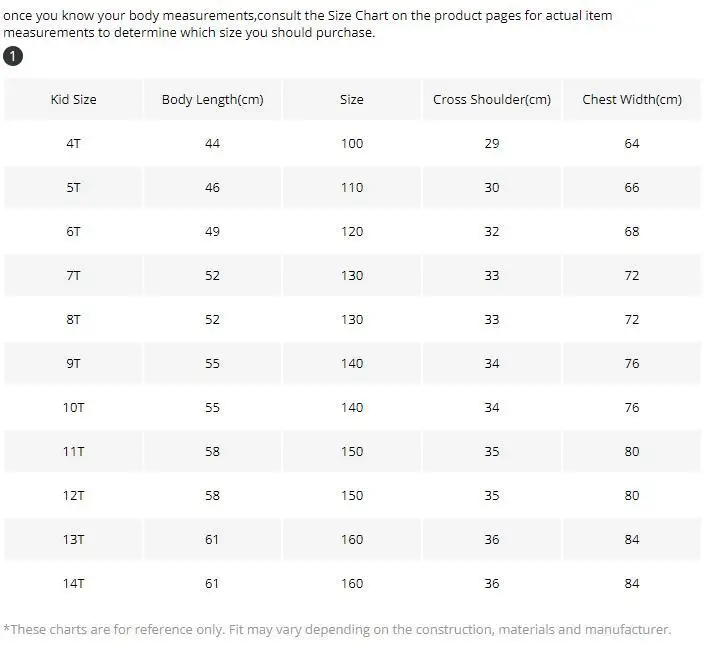Click the reference-only disclaimer text
The image size is (711, 648).
[337, 630]
